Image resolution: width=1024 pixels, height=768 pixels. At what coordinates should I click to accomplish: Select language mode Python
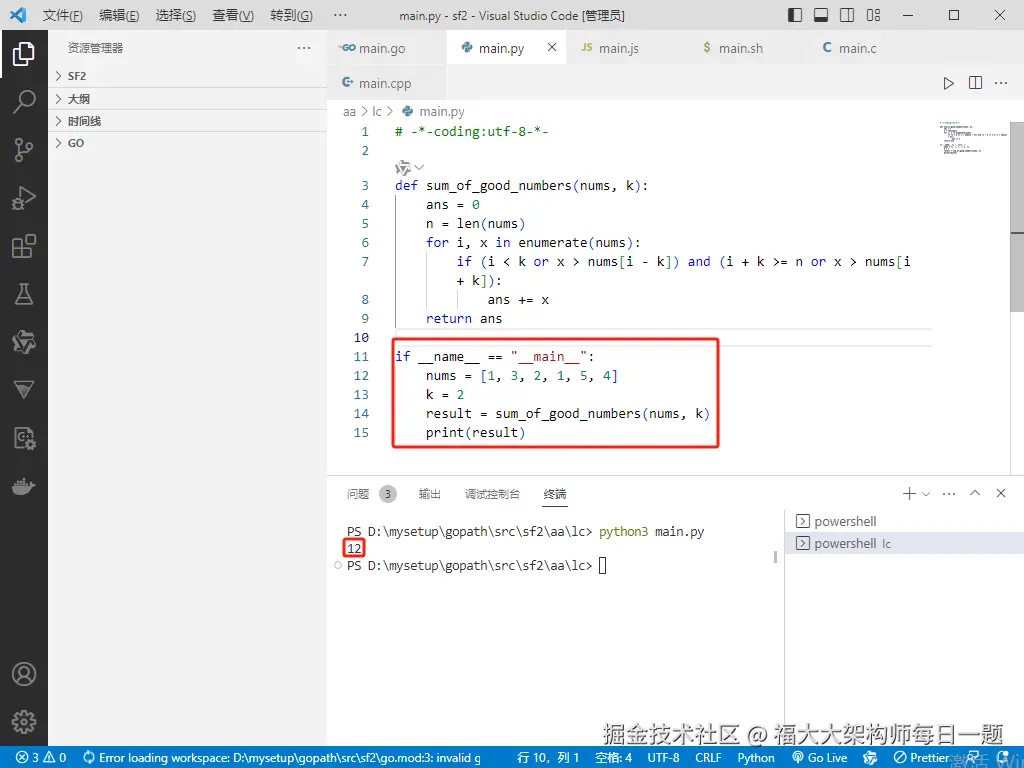coord(756,758)
